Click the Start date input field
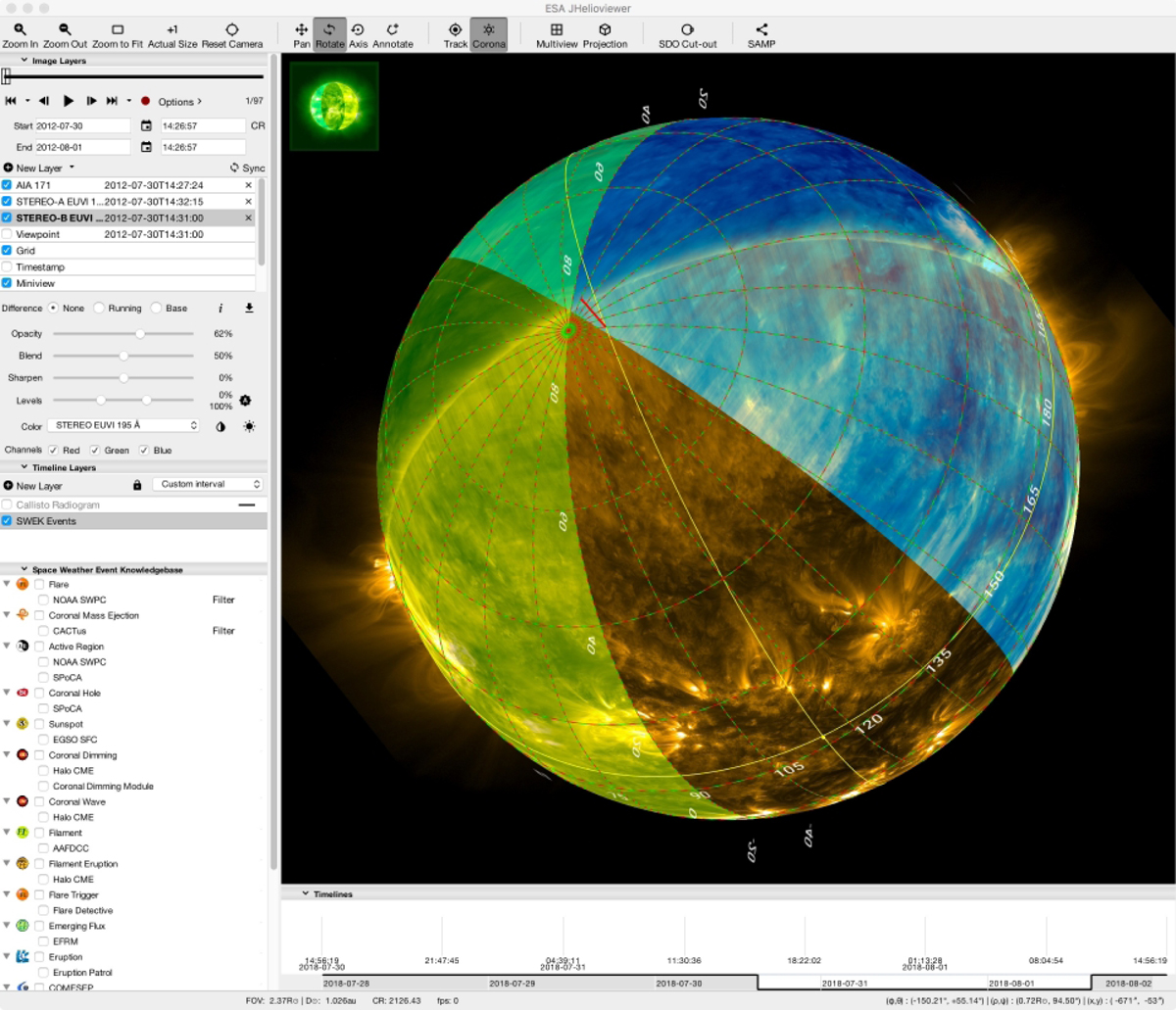 click(82, 126)
